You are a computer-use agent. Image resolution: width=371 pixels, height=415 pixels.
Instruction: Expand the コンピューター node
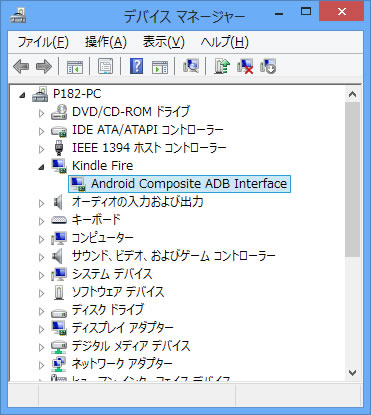pos(41,239)
